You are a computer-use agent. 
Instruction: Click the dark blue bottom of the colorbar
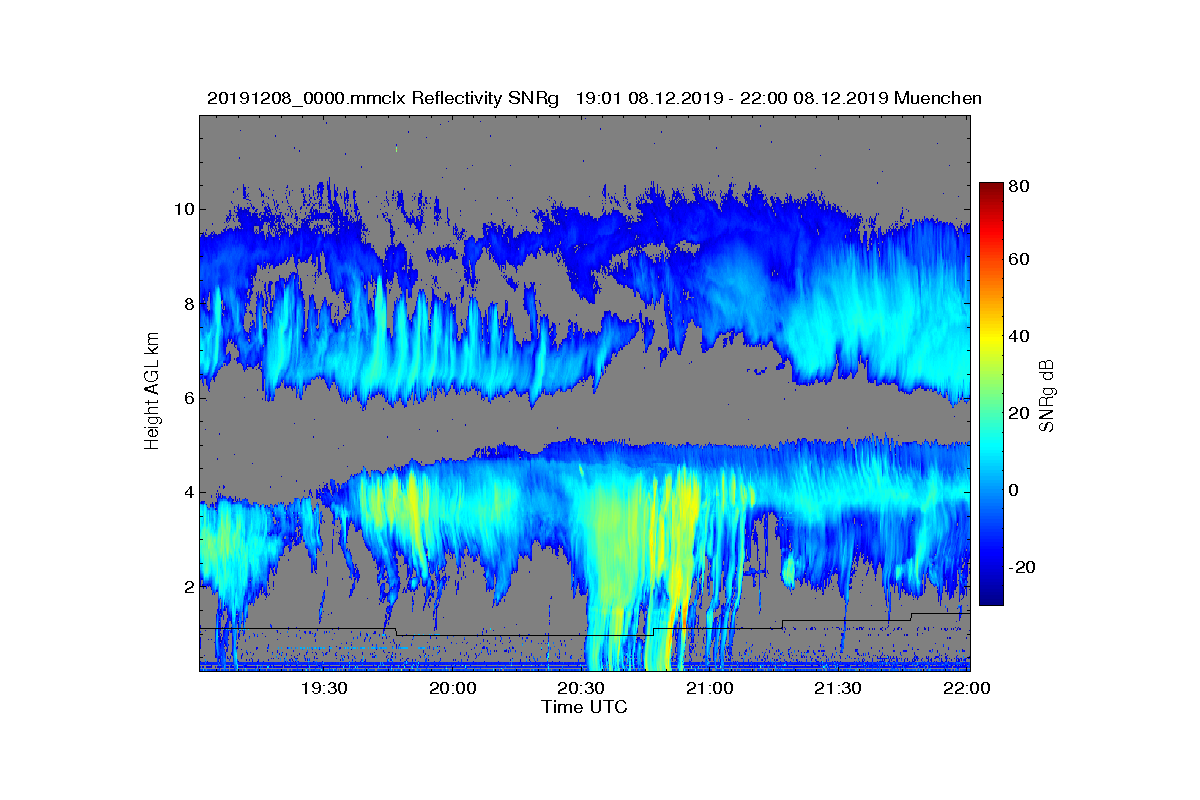coord(991,598)
